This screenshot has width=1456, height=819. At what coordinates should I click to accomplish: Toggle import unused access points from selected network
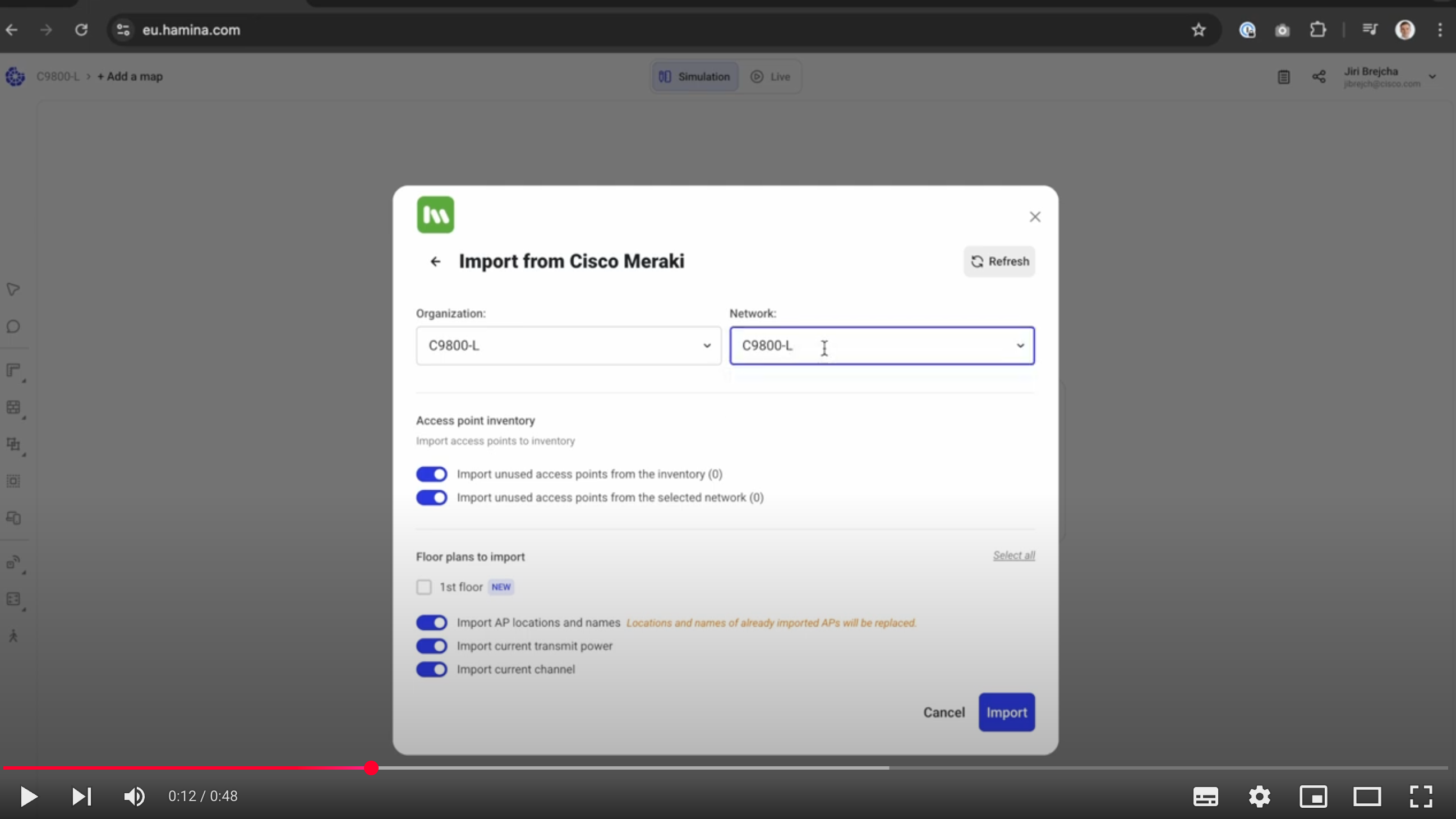pos(432,498)
